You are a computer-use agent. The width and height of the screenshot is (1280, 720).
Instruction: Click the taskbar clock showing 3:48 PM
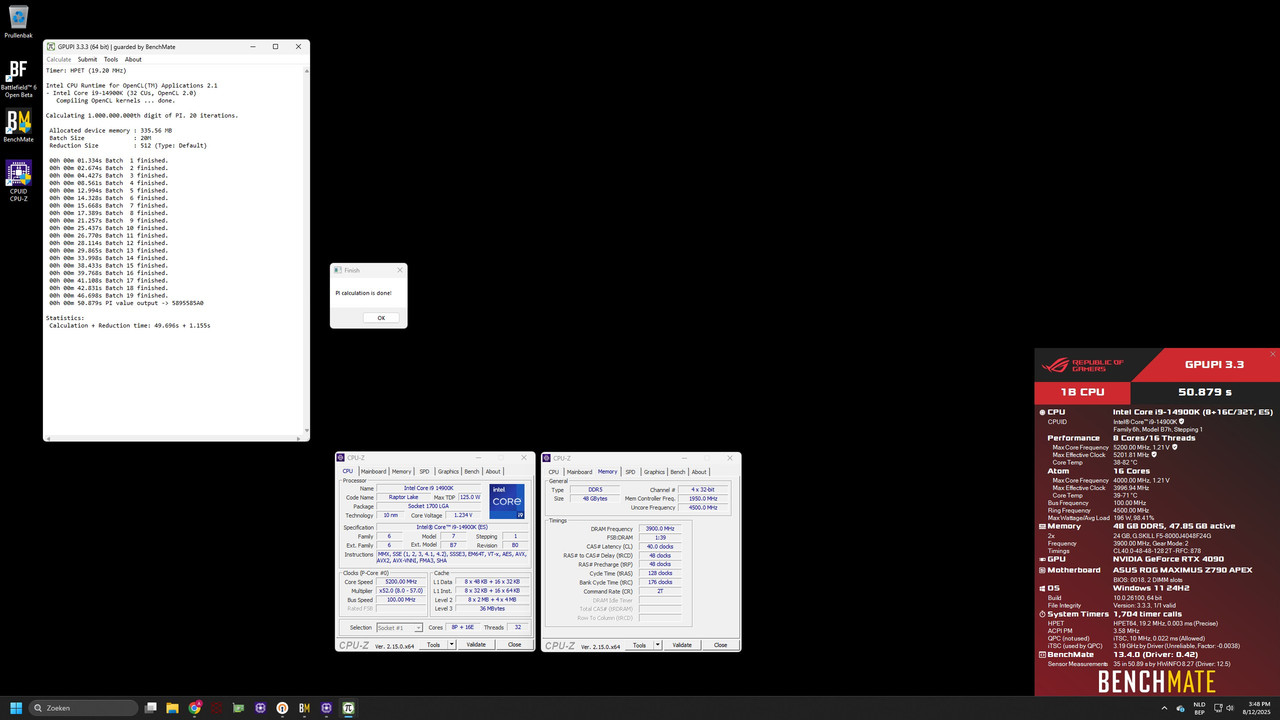[x=1259, y=708]
